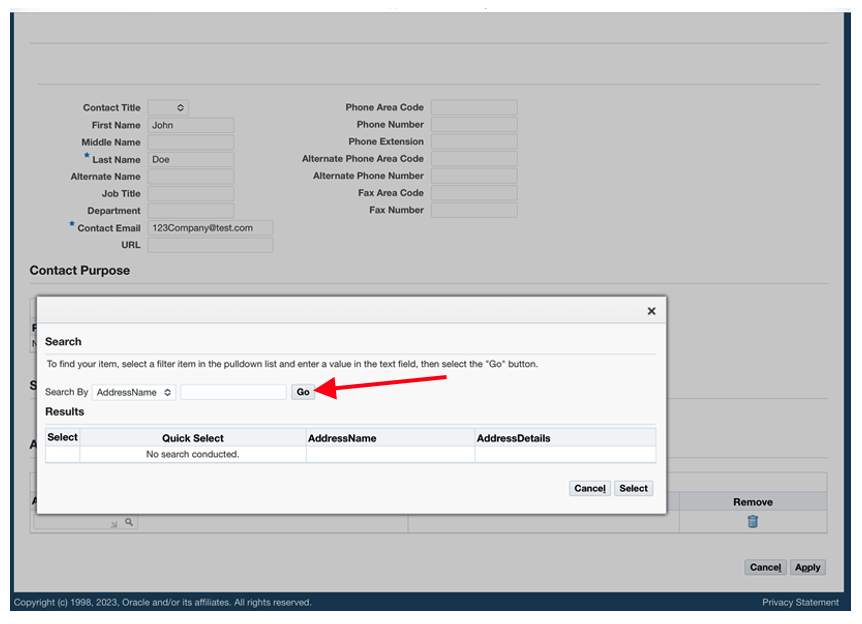
Task: Click the Fax Number field
Action: tap(474, 210)
